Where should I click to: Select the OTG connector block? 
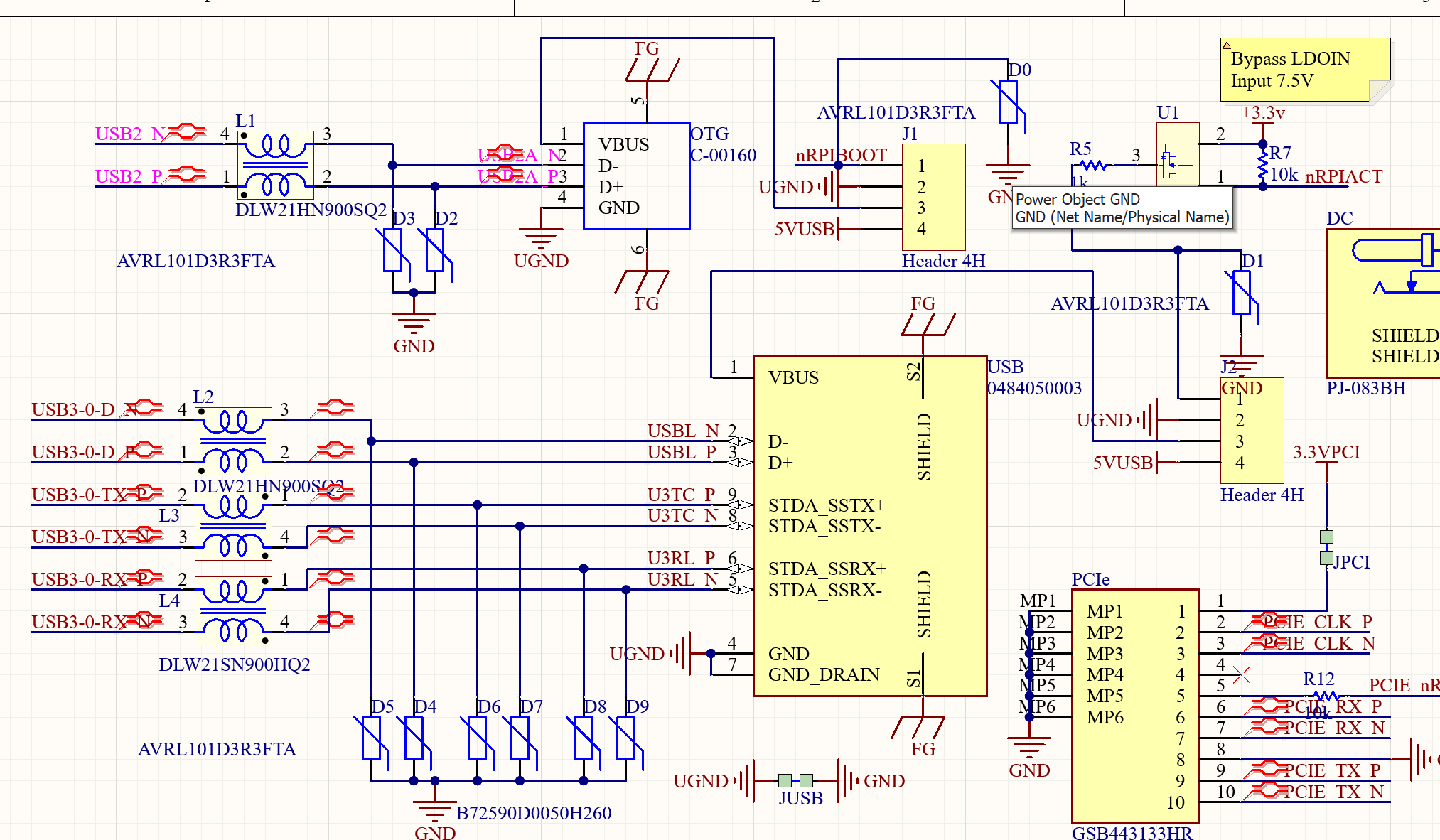click(636, 176)
